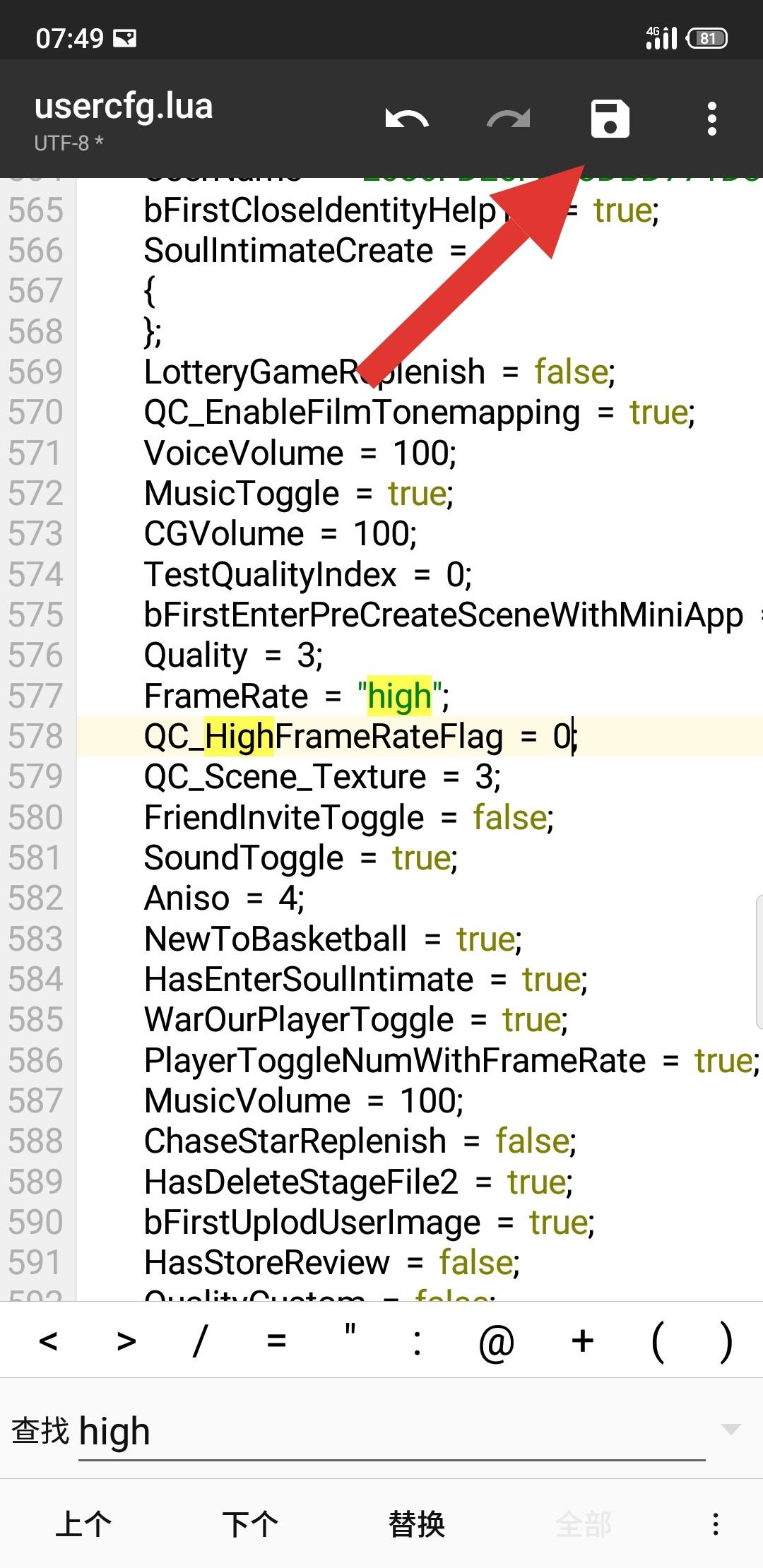763x1568 pixels.
Task: Open search options three-dot menu
Action: tap(716, 1524)
